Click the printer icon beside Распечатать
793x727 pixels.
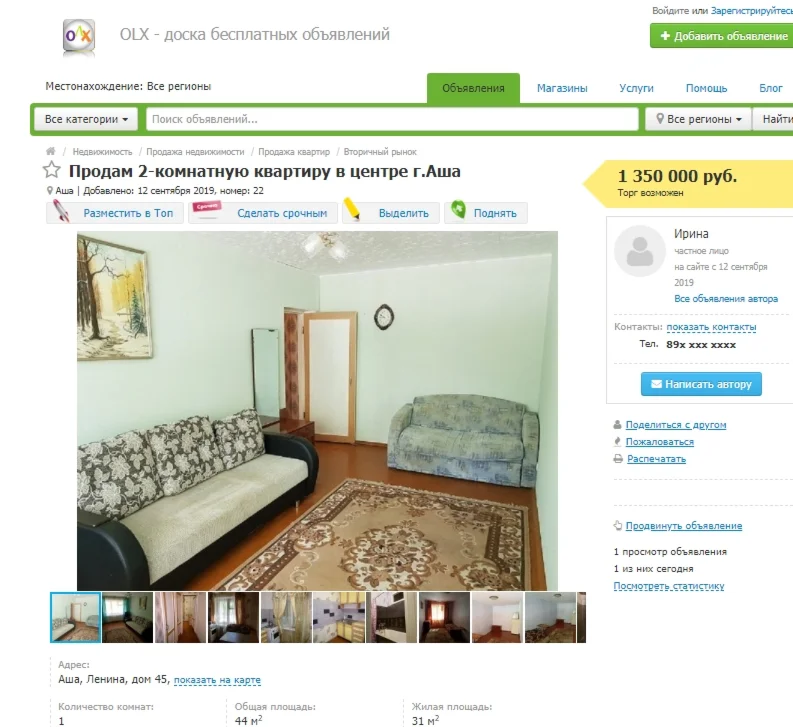click(x=618, y=459)
